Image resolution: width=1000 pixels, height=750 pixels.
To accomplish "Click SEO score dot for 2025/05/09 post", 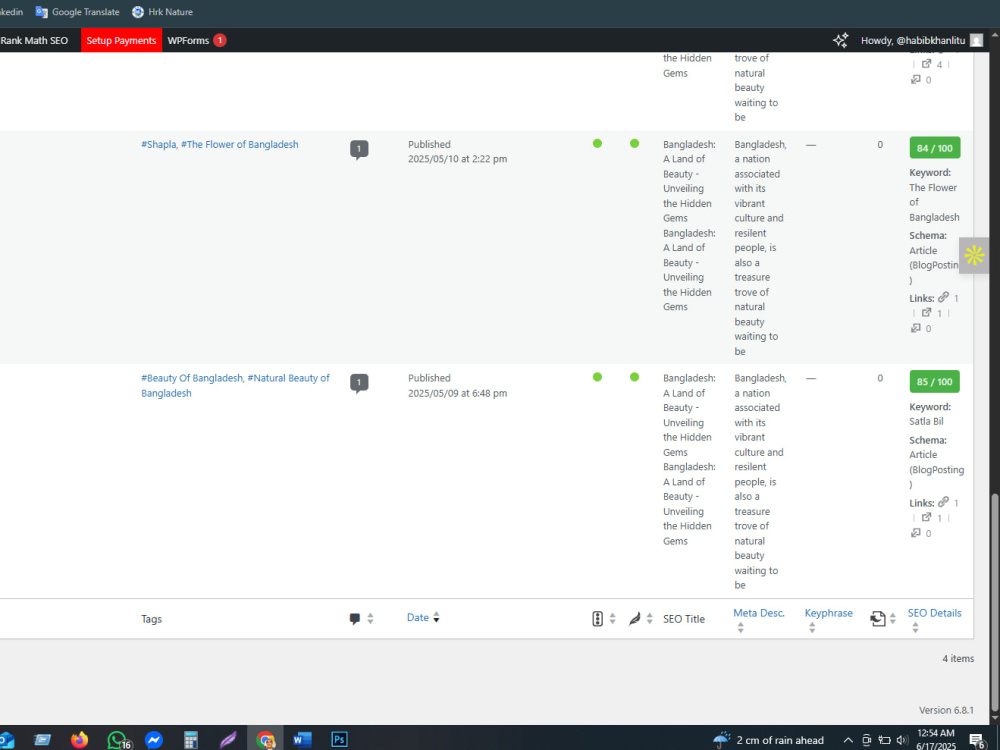I will (597, 377).
